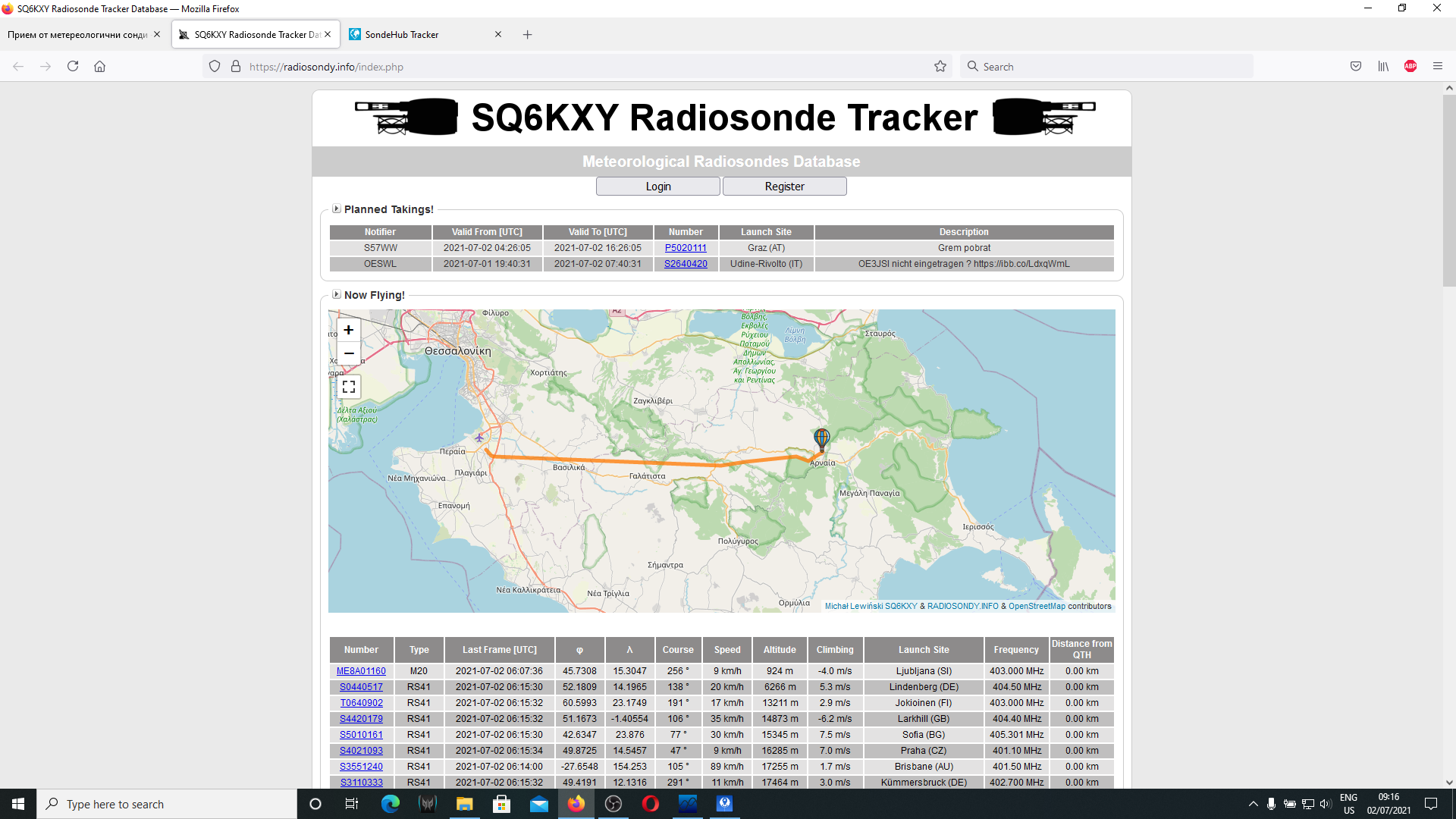Open a new browser tab
This screenshot has width=1456, height=819.
click(528, 34)
